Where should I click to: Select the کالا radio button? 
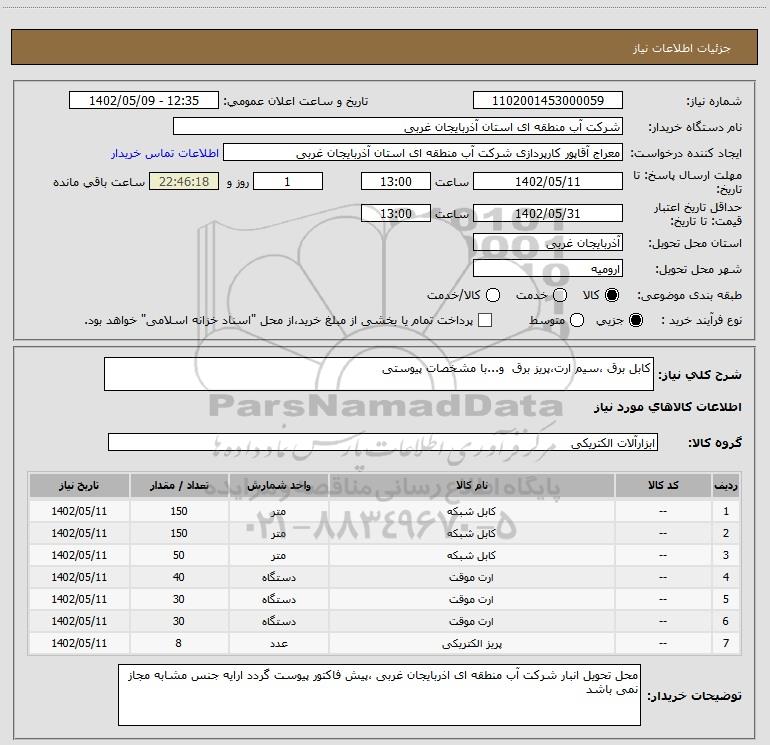coord(612,295)
